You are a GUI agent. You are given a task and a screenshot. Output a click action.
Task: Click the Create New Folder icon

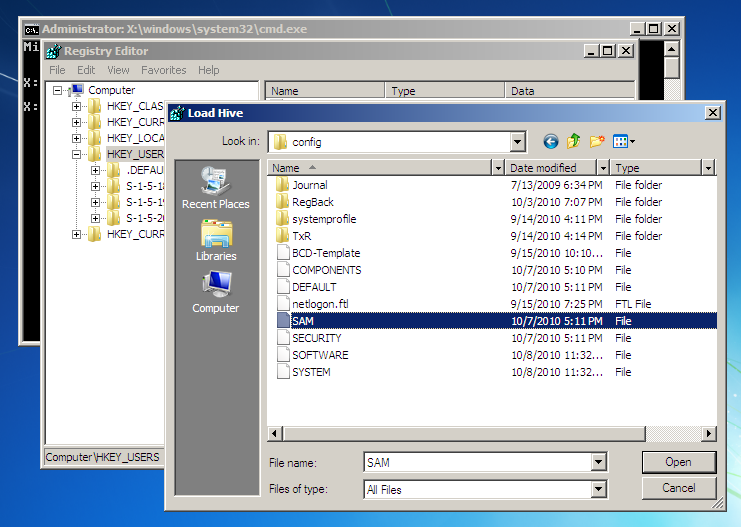[597, 142]
